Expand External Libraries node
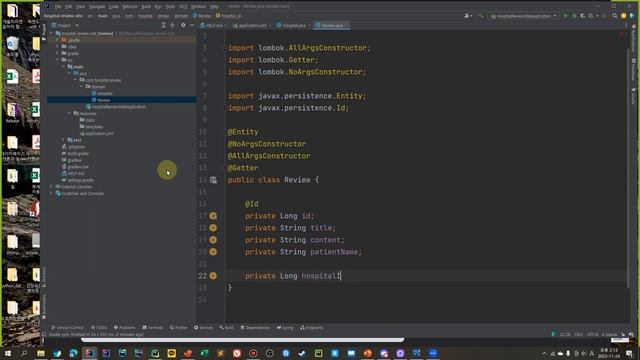The height and width of the screenshot is (360, 640). point(52,187)
